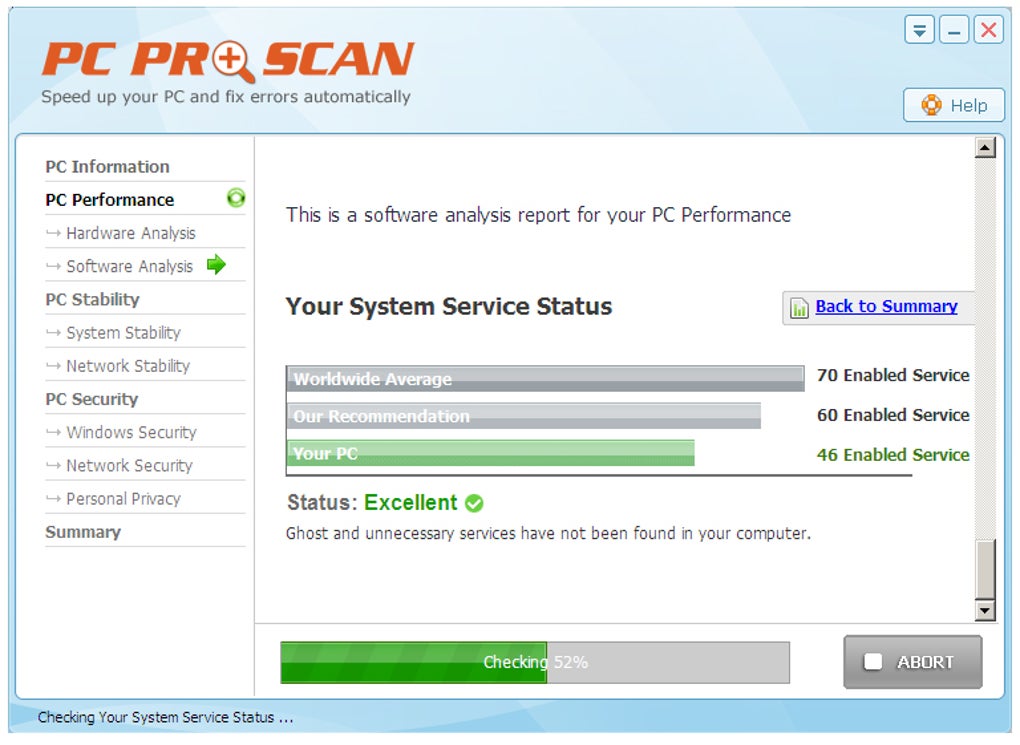The height and width of the screenshot is (745, 1020).
Task: Click 'Ghost and unnecessary services' message
Action: (548, 534)
